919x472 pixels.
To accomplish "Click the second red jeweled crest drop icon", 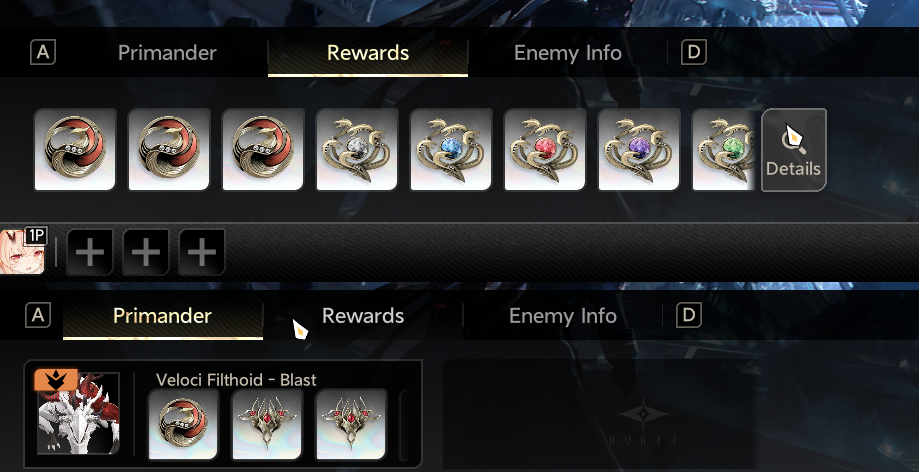I will point(351,424).
